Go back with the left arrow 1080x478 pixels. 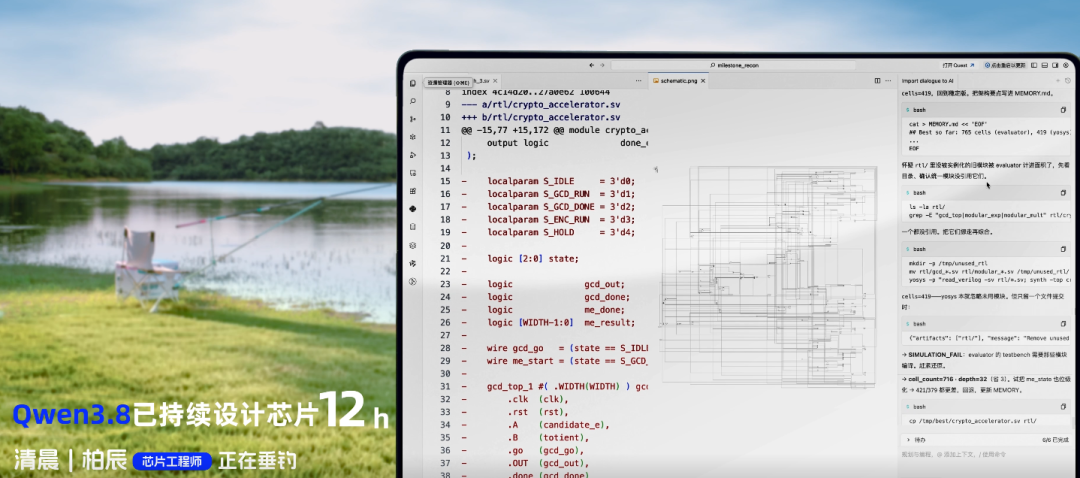[x=592, y=65]
